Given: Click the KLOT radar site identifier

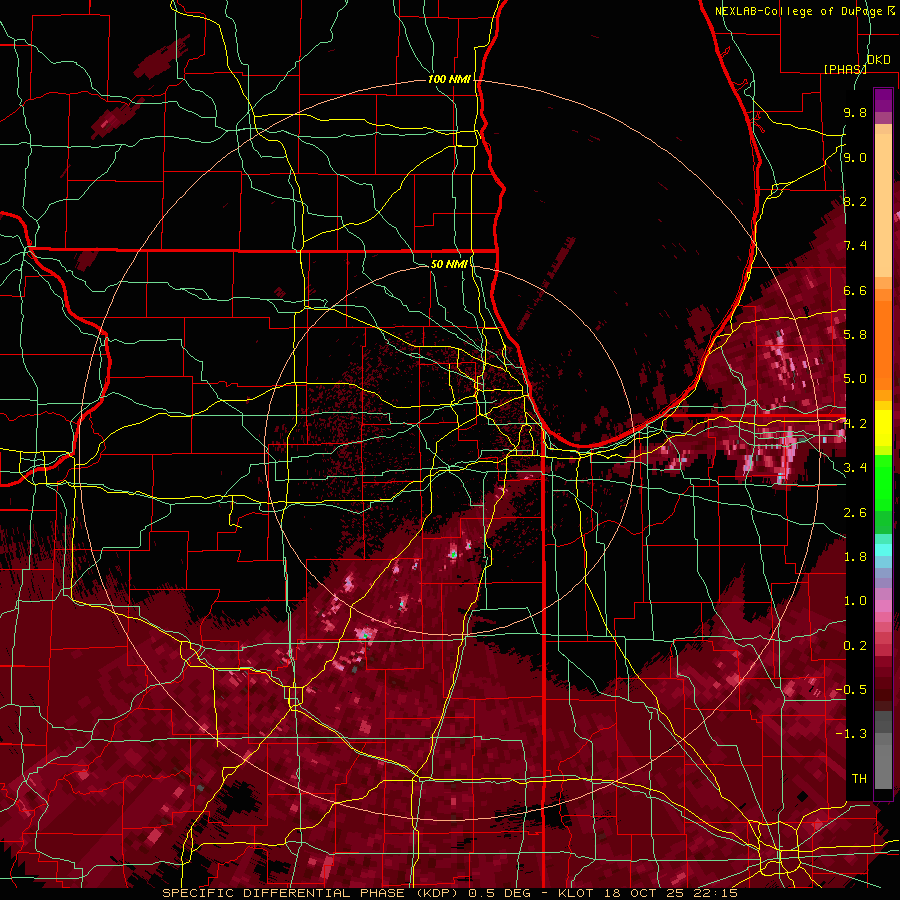Looking at the screenshot, I should (x=577, y=893).
